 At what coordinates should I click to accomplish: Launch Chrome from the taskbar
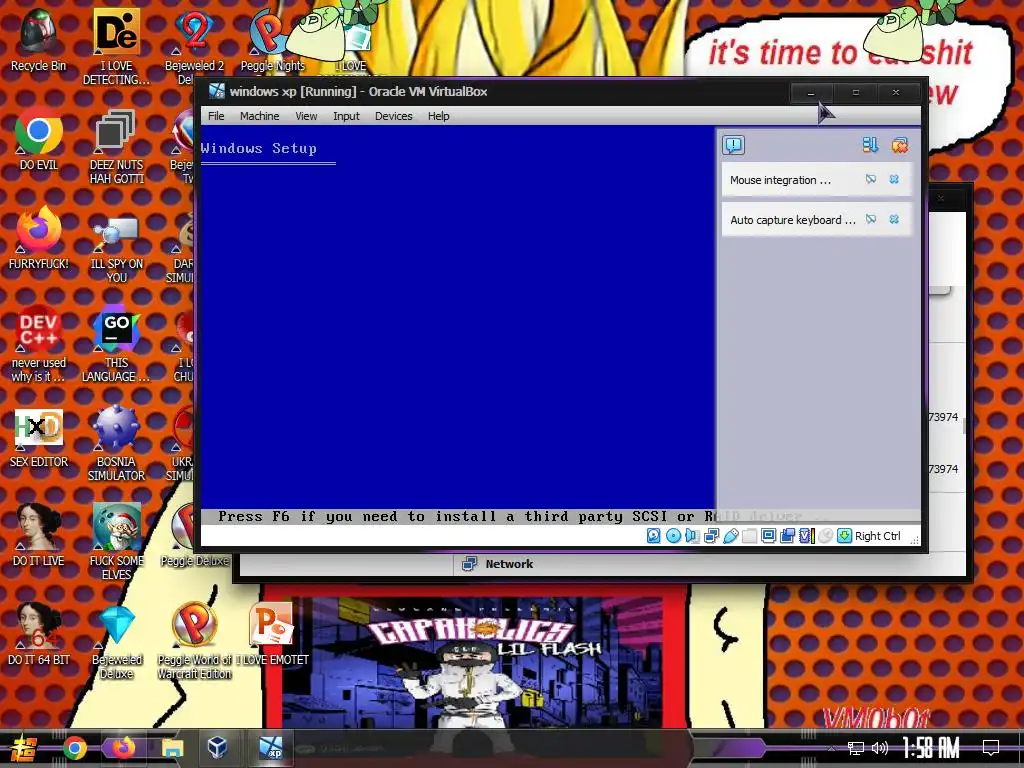point(74,748)
